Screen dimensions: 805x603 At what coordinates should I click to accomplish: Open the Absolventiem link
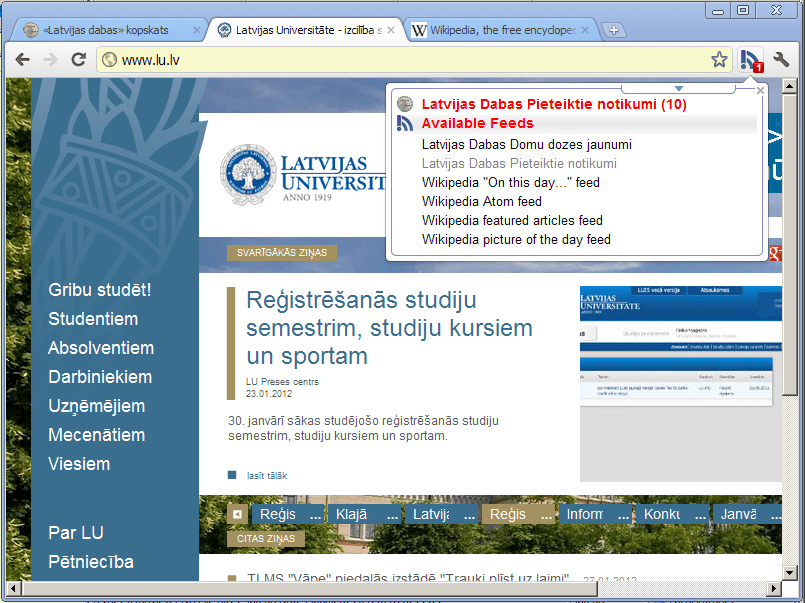point(101,347)
